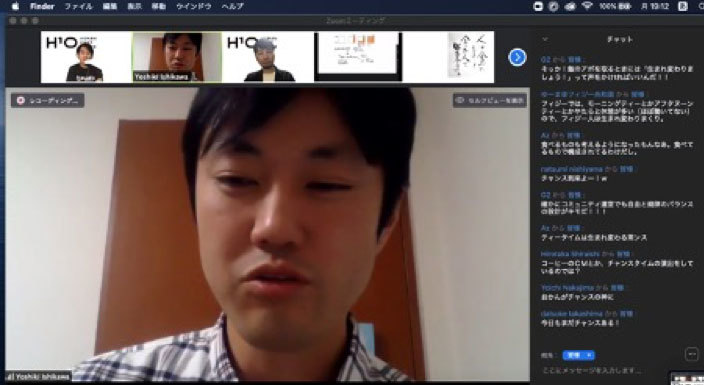Image resolution: width=704 pixels, height=385 pixels.
Task: Click the menu bar clock
Action: [655, 6]
